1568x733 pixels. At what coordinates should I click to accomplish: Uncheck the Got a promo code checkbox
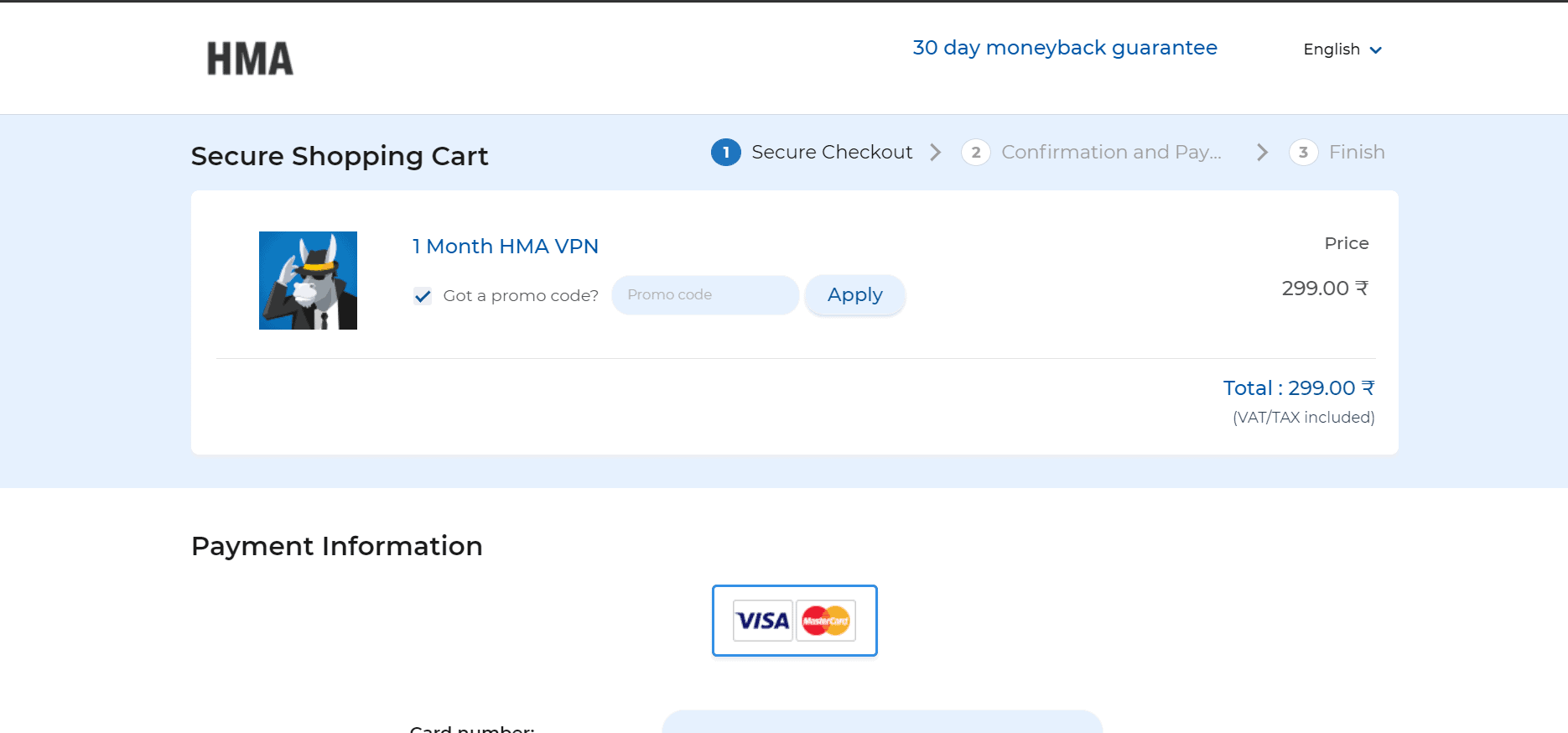click(423, 296)
